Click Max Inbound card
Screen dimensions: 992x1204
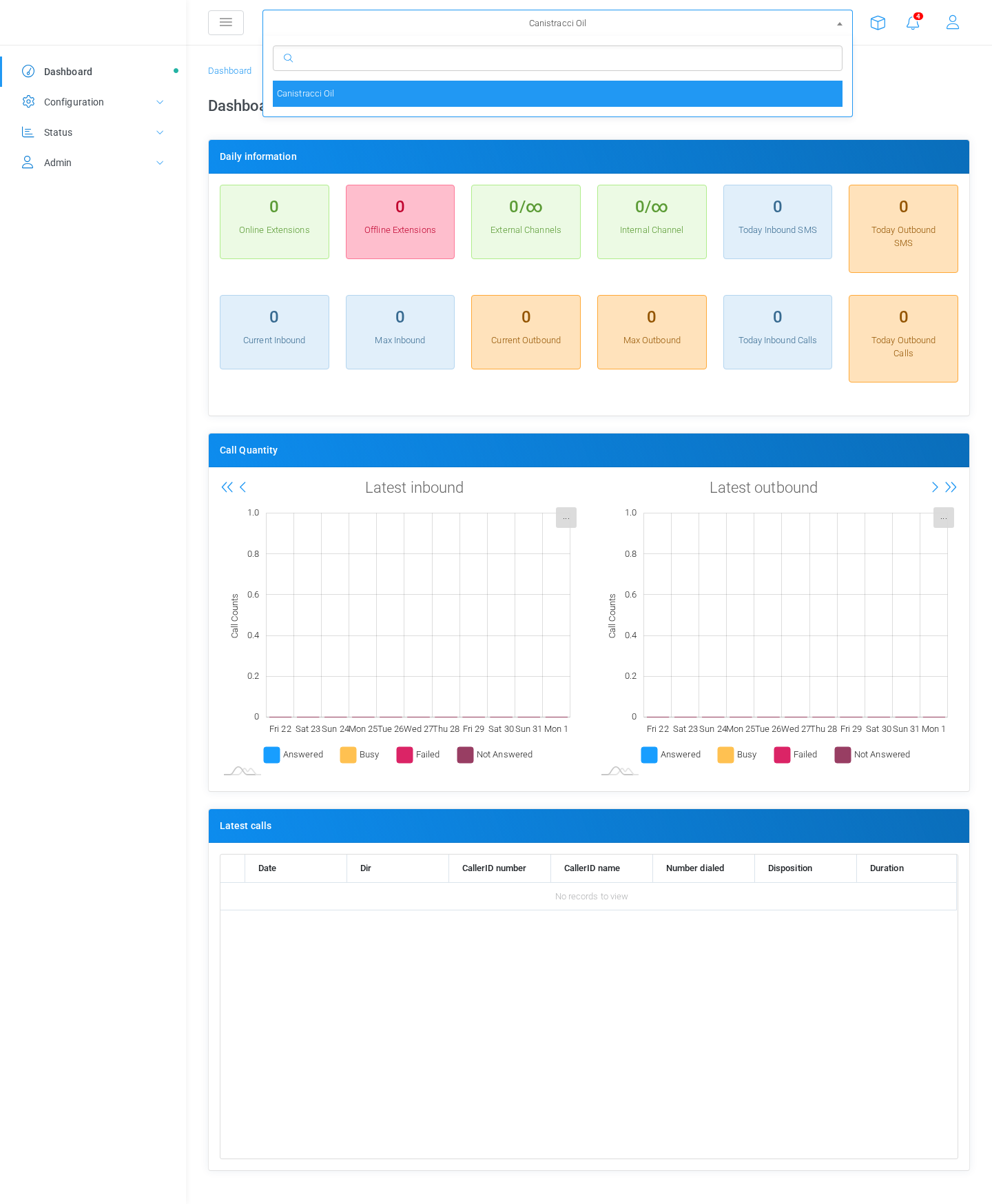(400, 332)
